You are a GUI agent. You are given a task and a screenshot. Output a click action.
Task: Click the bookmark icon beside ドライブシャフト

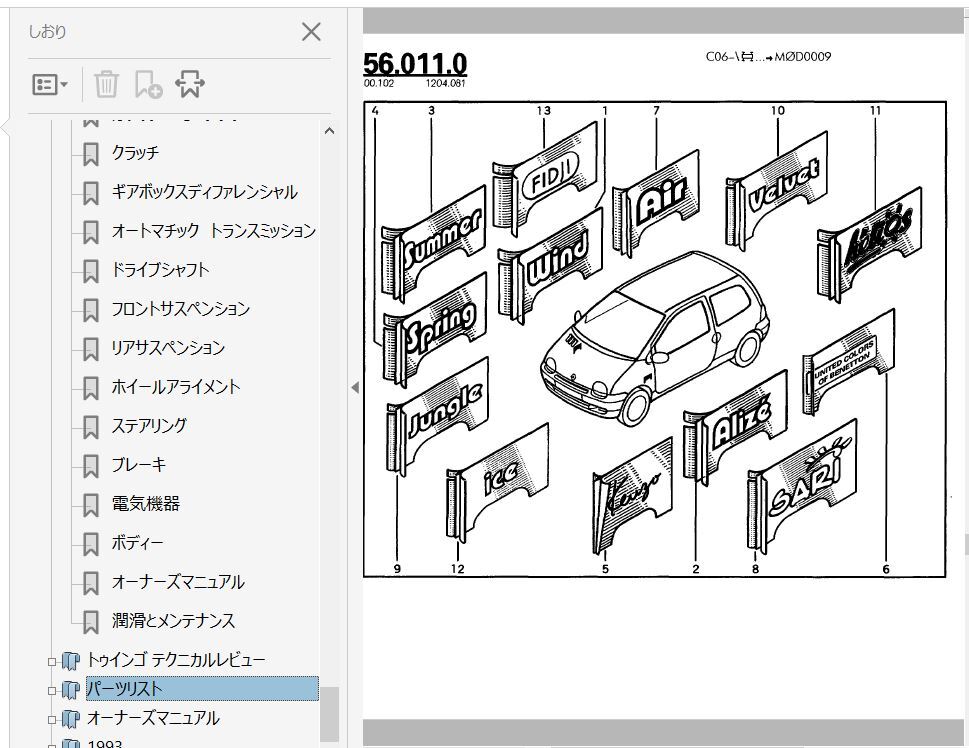[91, 271]
